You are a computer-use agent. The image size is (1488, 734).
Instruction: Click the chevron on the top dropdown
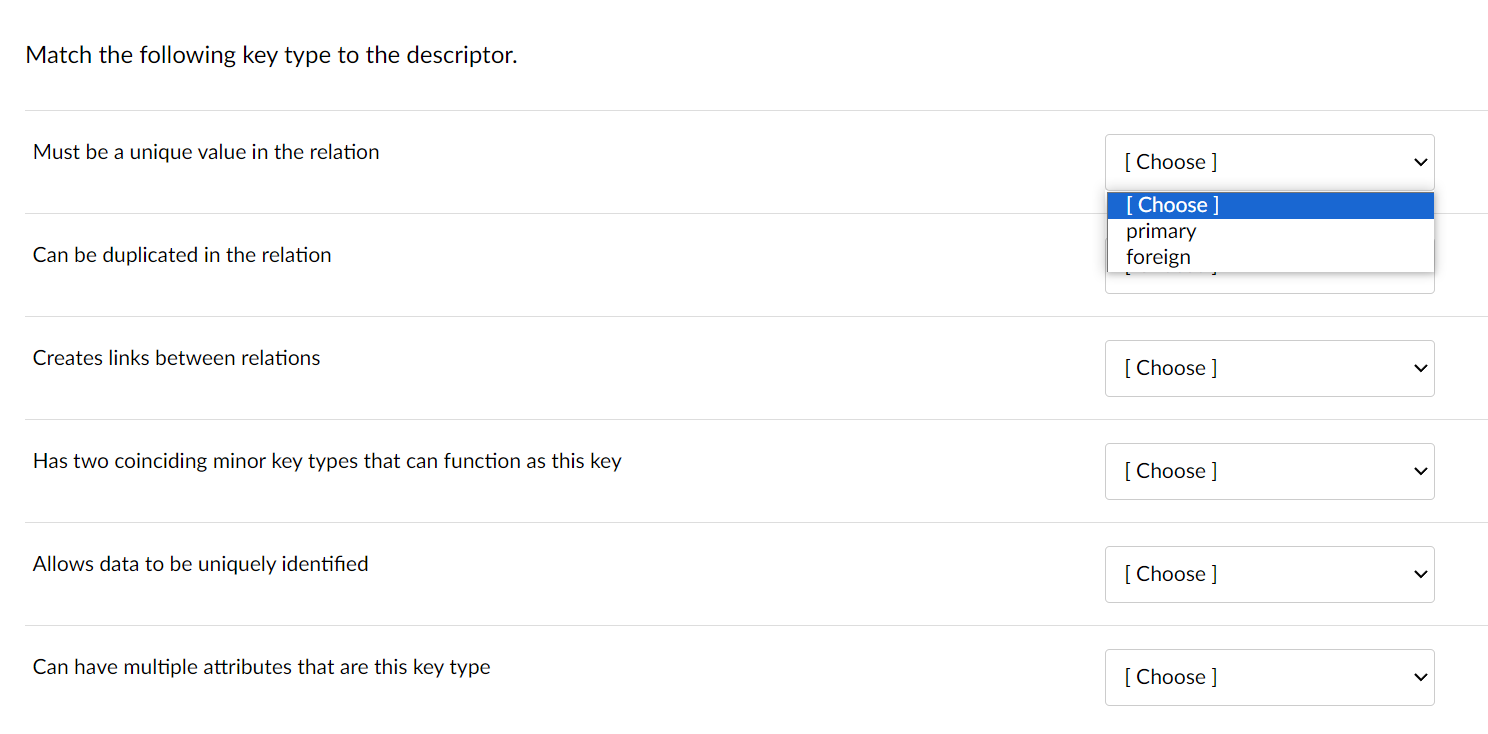pos(1419,161)
